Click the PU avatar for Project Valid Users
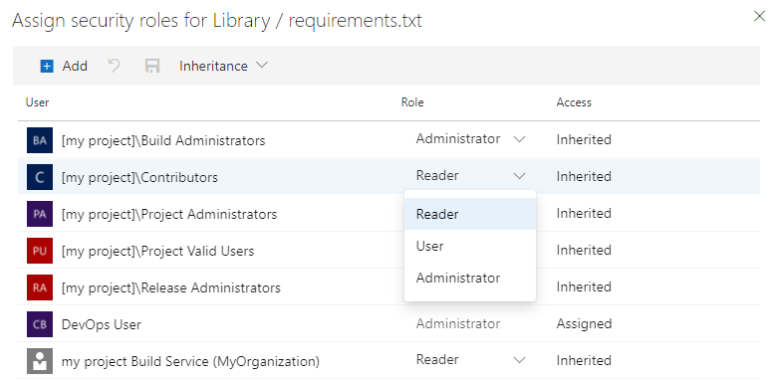The width and height of the screenshot is (780, 380). tap(39, 251)
